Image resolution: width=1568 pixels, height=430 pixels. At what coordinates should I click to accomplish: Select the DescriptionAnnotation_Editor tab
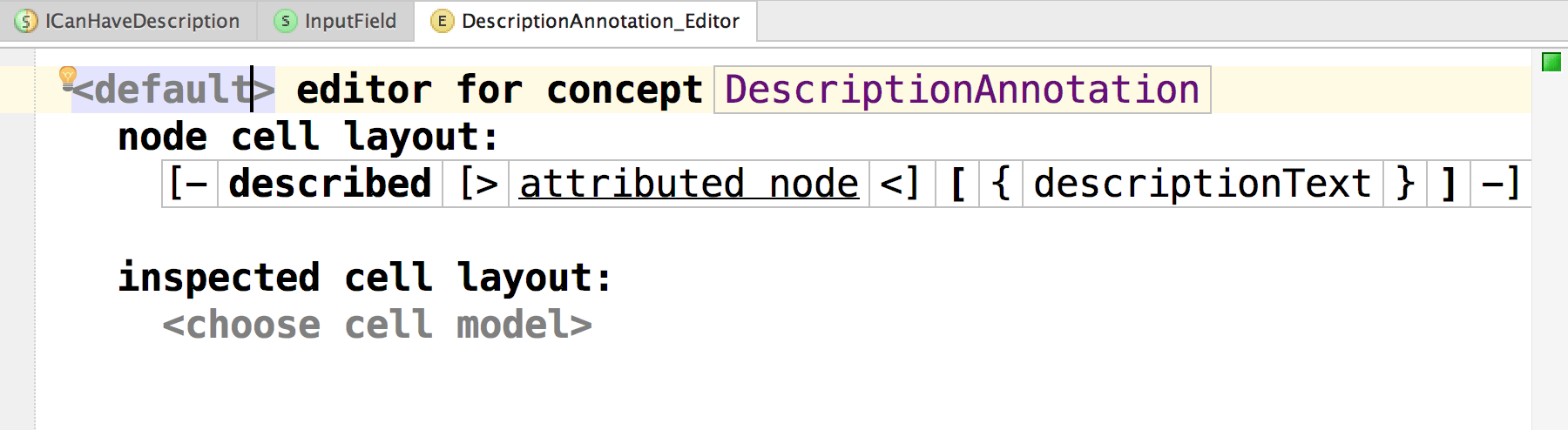[x=599, y=21]
